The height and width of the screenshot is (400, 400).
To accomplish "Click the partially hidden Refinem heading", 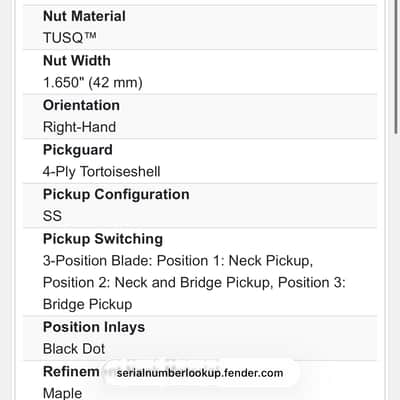I will tap(71, 371).
